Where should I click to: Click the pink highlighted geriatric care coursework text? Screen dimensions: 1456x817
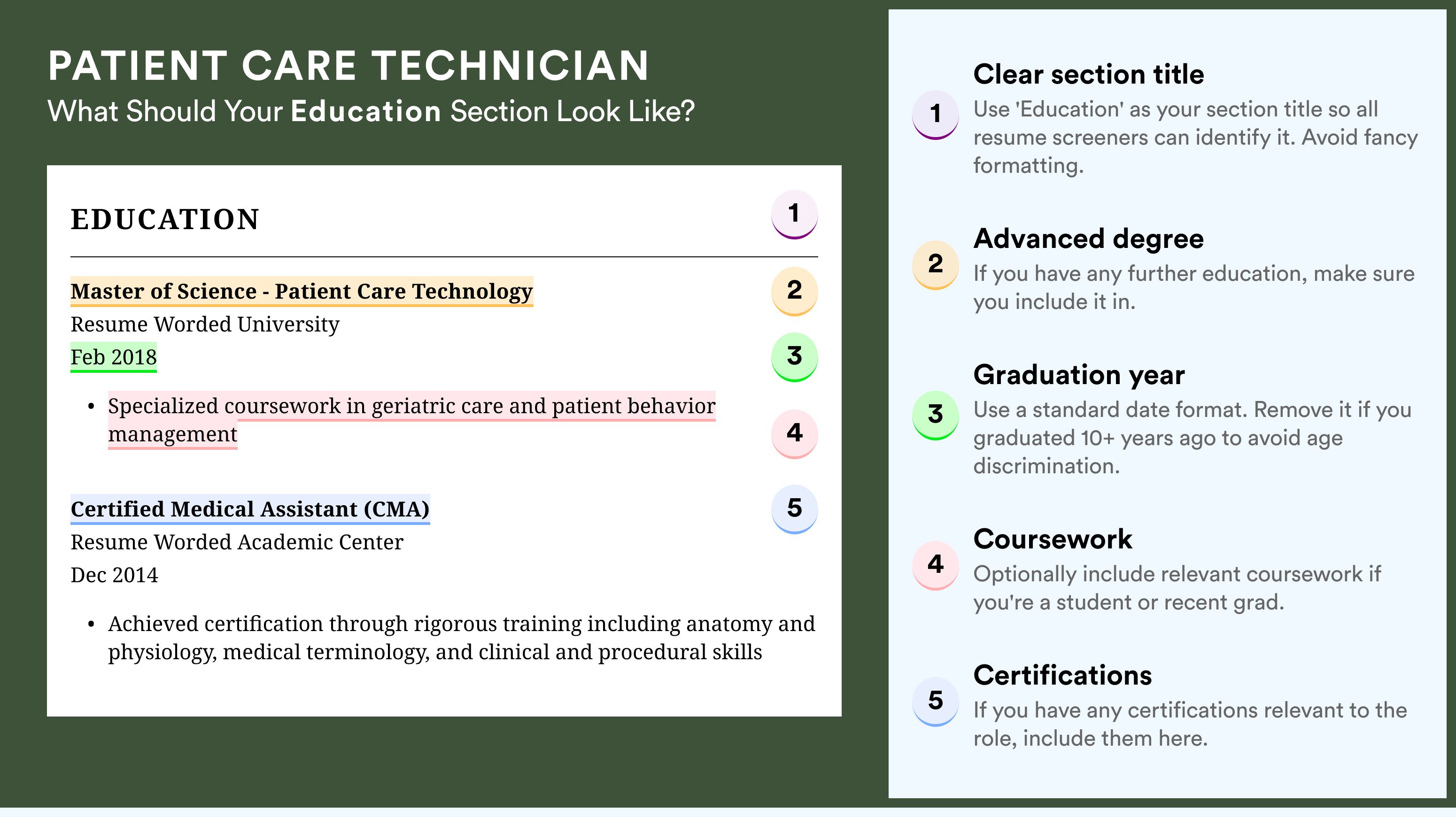(411, 420)
